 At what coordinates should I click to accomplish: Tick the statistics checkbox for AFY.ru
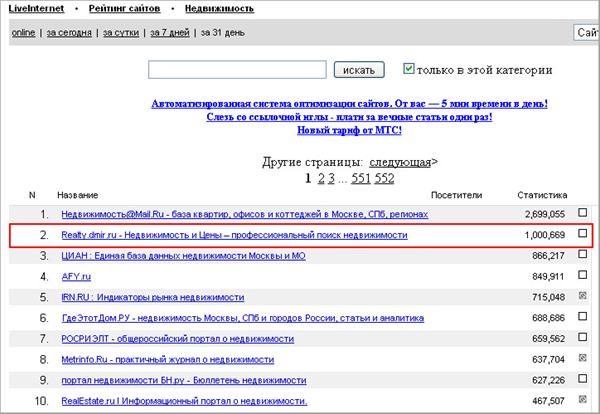[582, 275]
